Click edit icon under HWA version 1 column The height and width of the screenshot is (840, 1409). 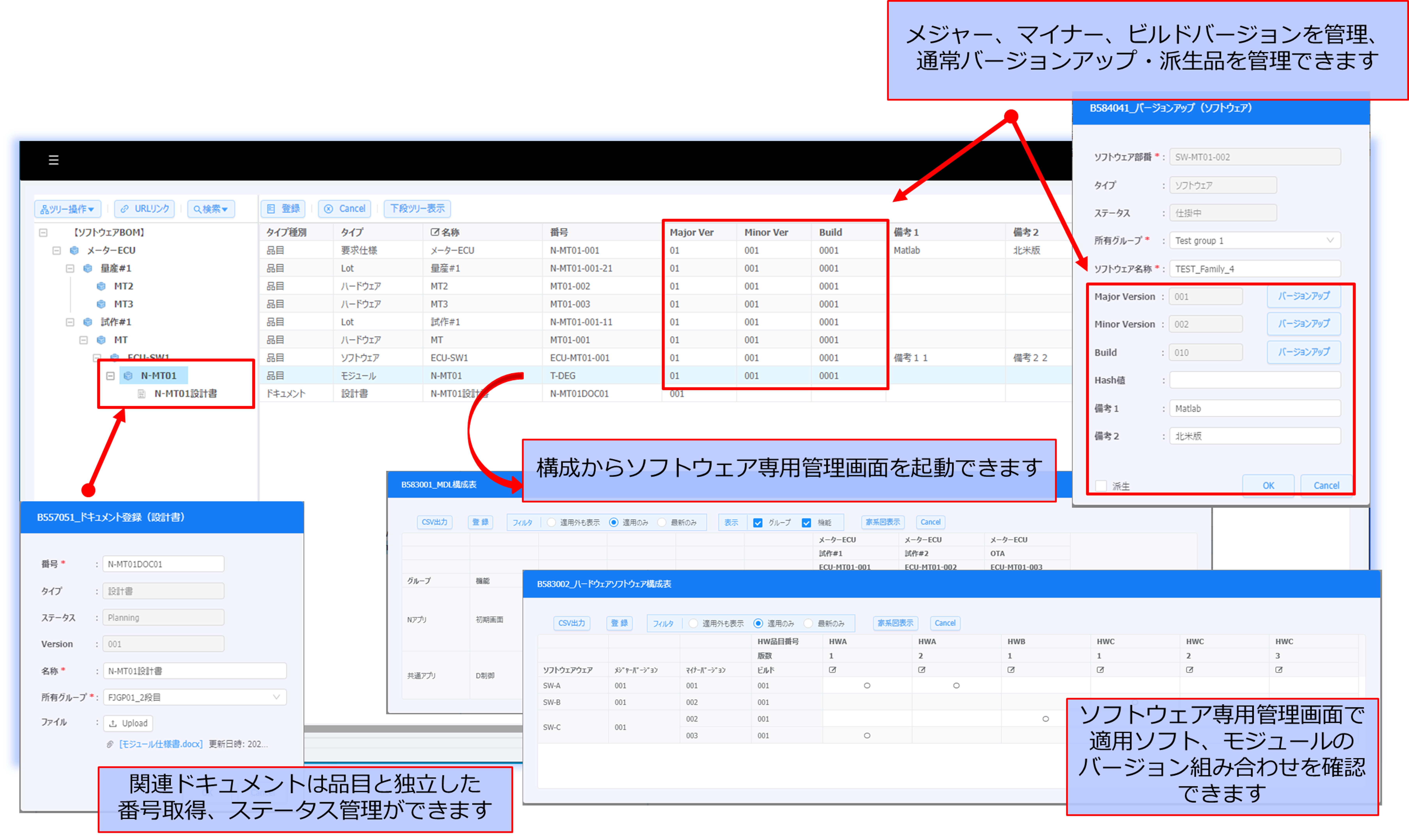click(x=833, y=670)
